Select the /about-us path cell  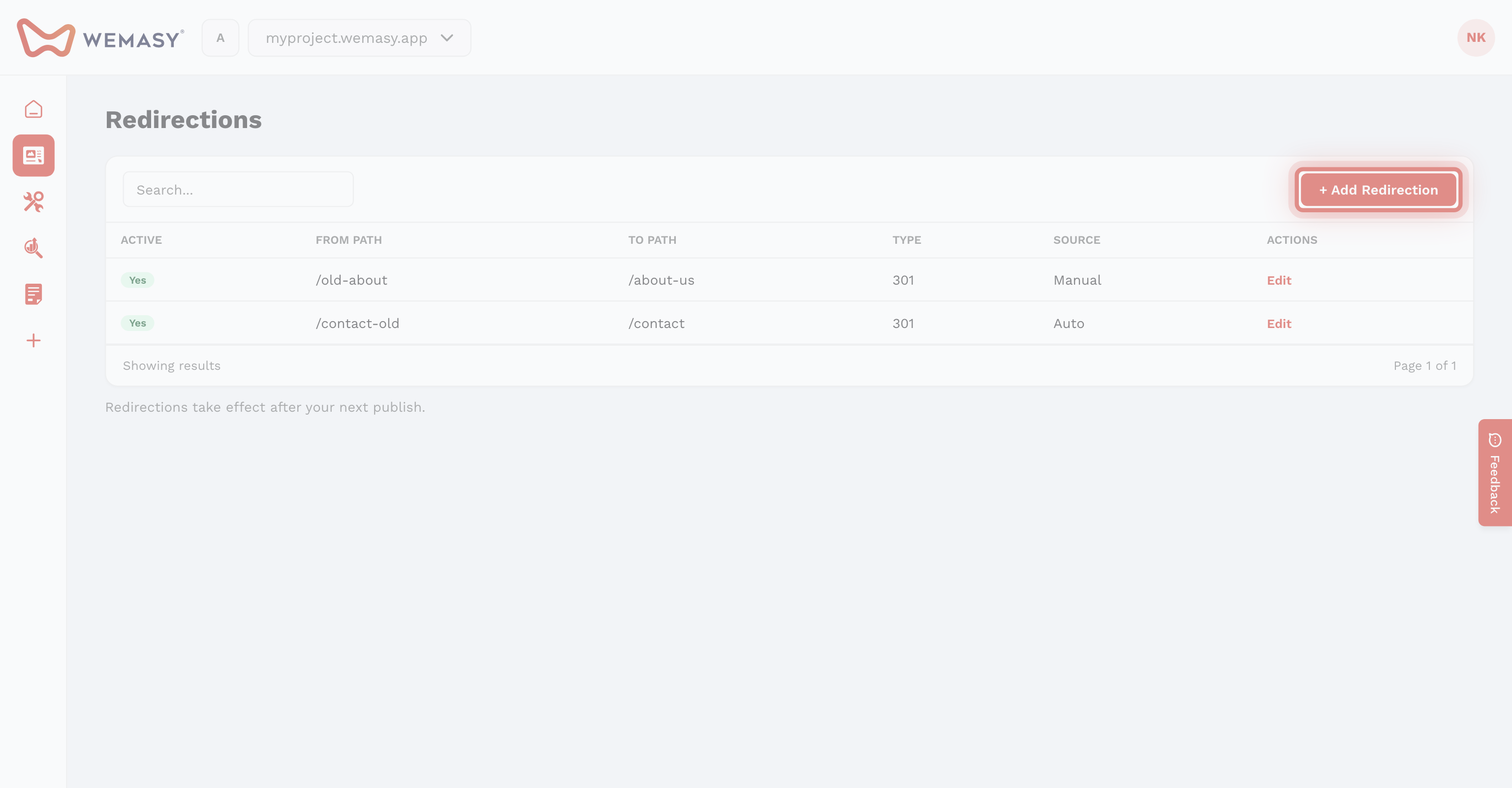point(661,280)
